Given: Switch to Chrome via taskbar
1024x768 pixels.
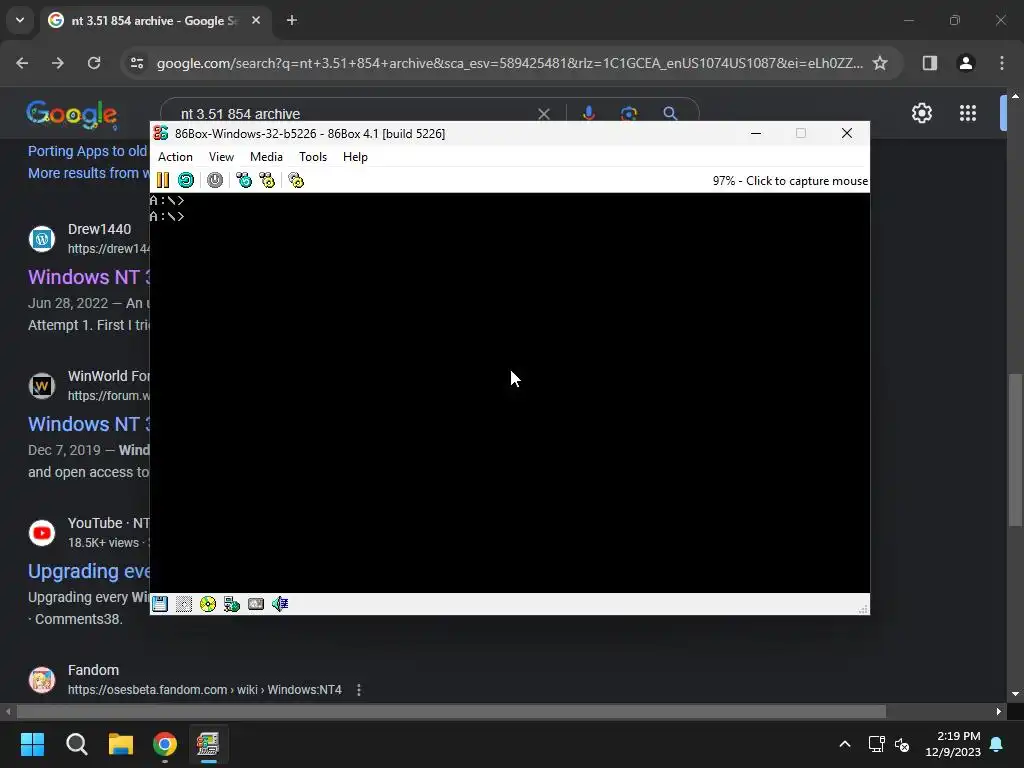Looking at the screenshot, I should pyautogui.click(x=165, y=744).
